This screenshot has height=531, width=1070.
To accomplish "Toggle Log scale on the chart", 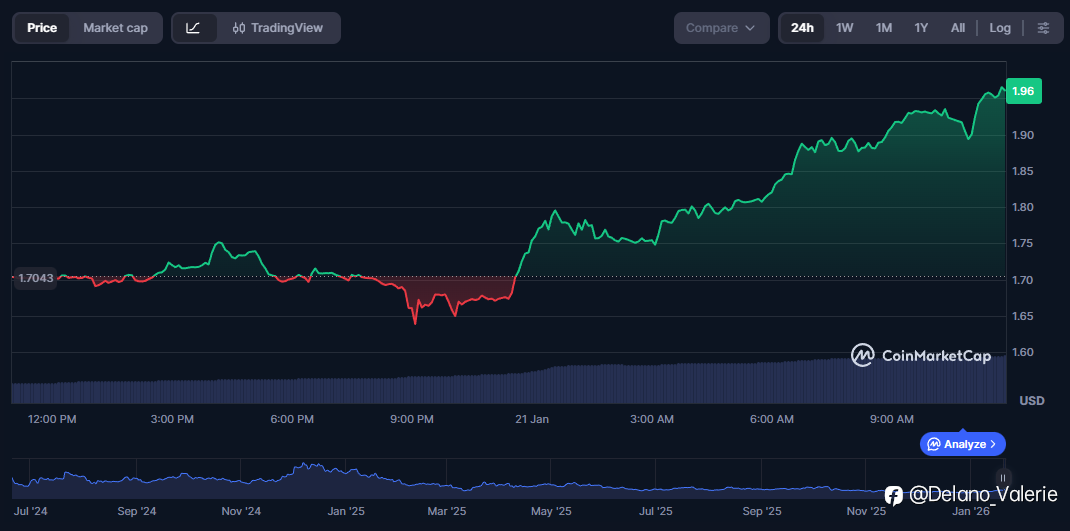I will pyautogui.click(x=1000, y=28).
